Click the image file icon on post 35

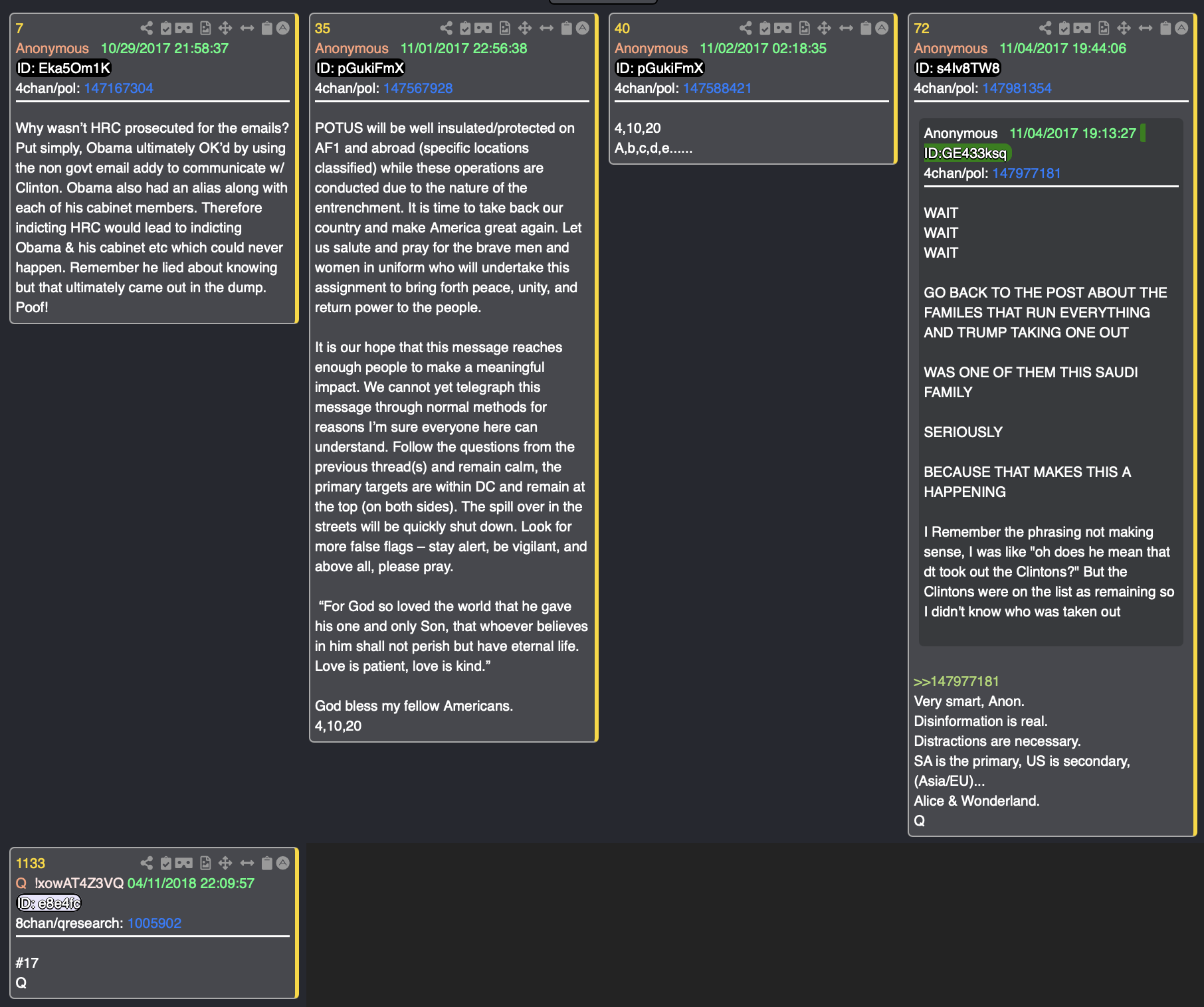(505, 28)
